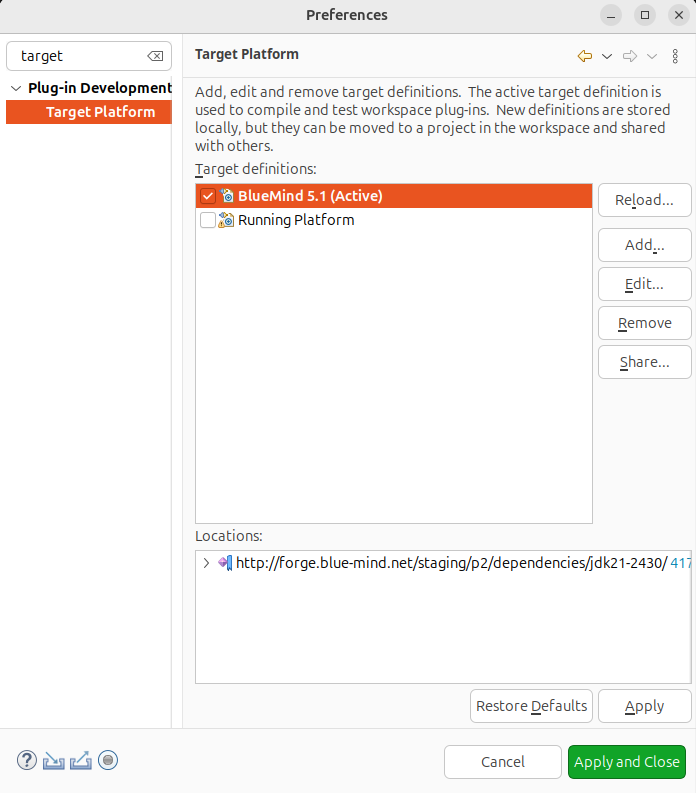Uncheck the BlueMind 5.1 target checkbox
The height and width of the screenshot is (793, 696).
208,196
